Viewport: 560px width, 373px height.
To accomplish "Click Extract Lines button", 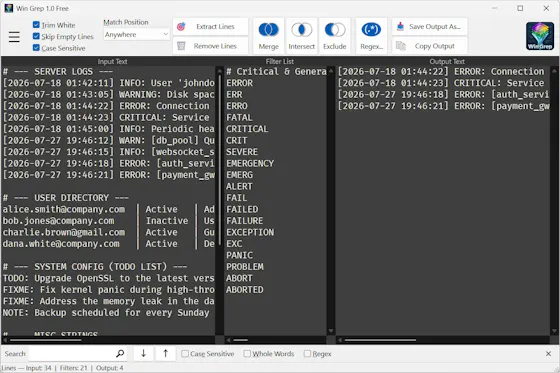I will tap(210, 26).
